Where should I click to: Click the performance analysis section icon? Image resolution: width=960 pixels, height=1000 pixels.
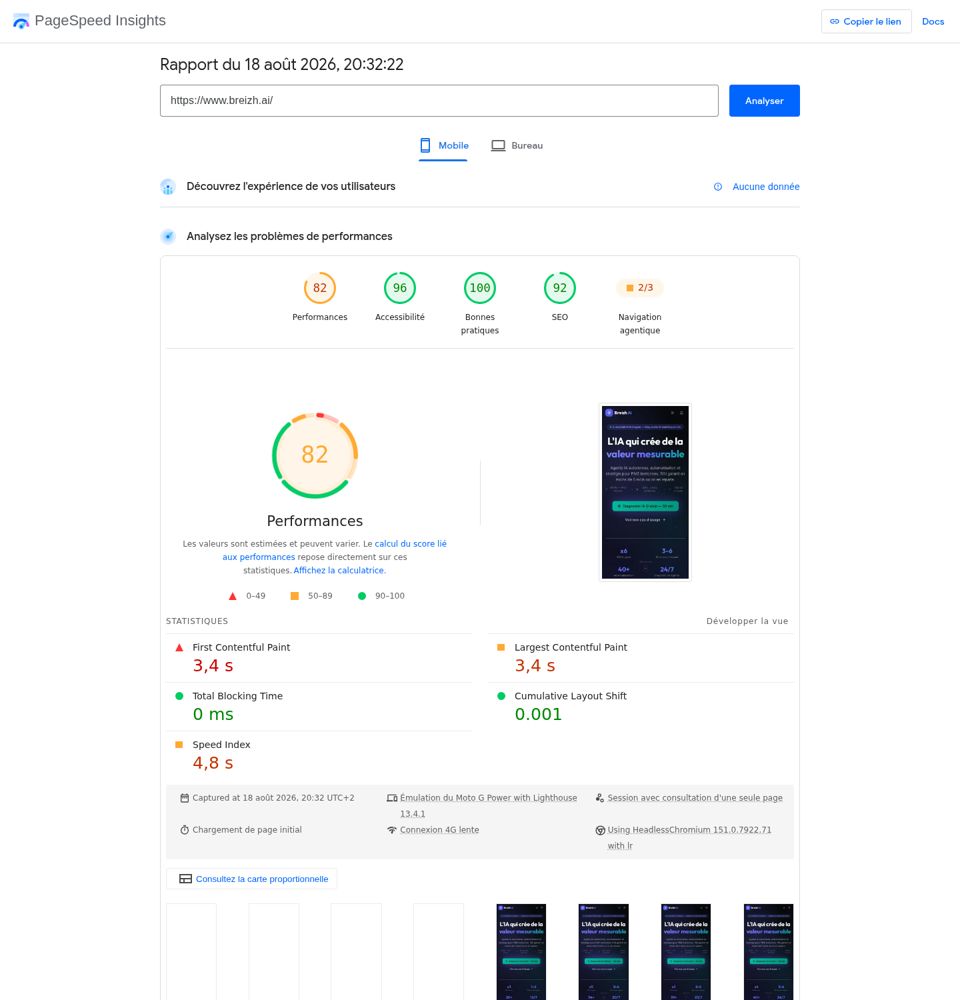(x=168, y=237)
